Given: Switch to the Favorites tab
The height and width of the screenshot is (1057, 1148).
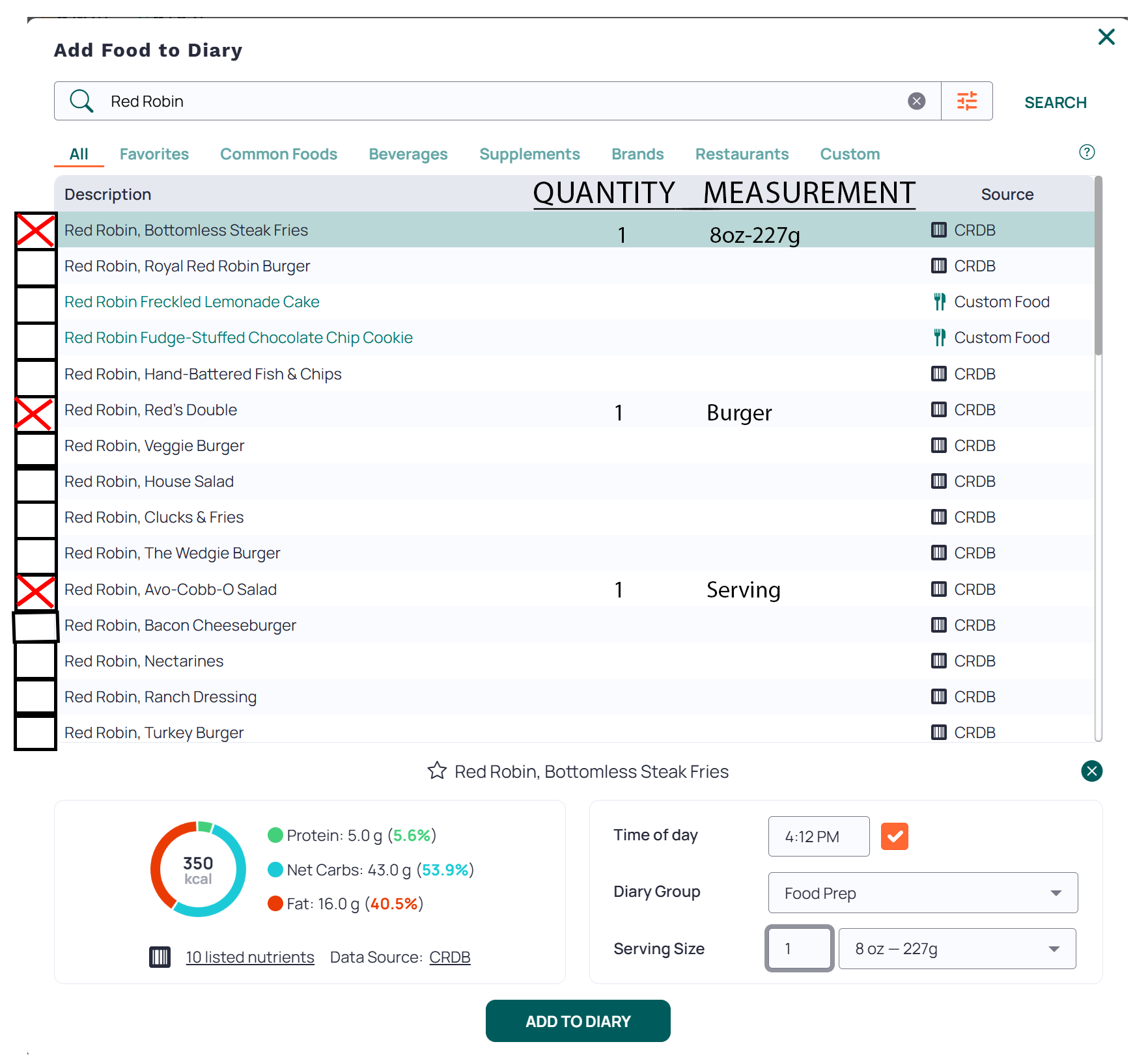Looking at the screenshot, I should click(x=154, y=154).
